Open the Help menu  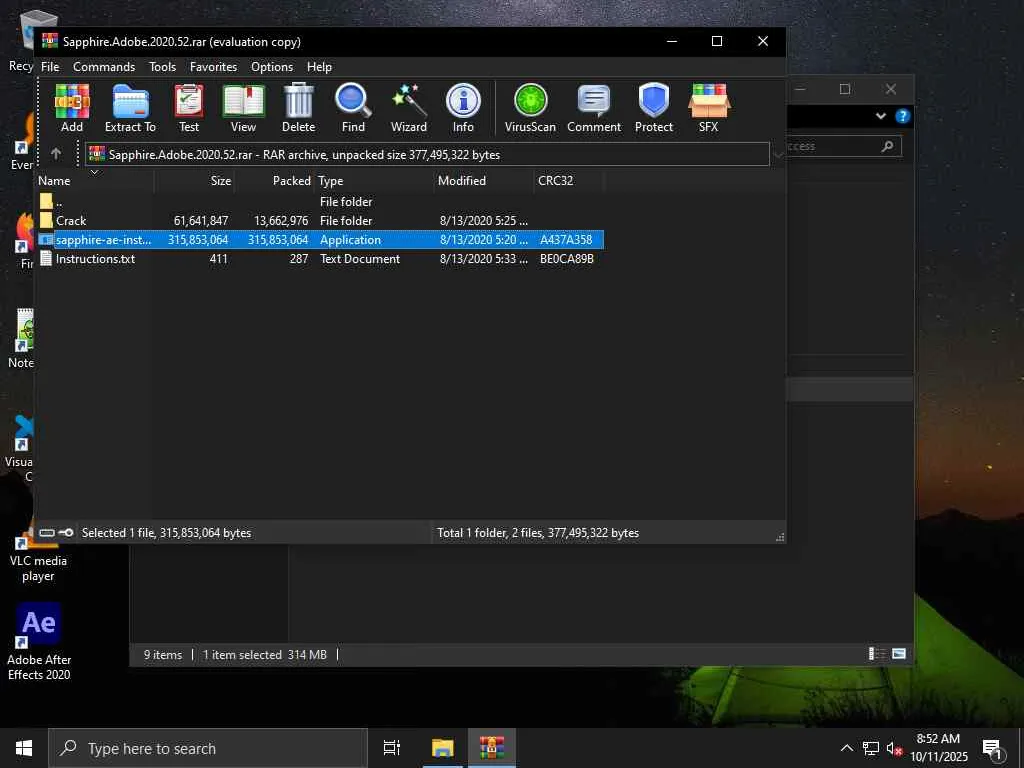point(319,67)
